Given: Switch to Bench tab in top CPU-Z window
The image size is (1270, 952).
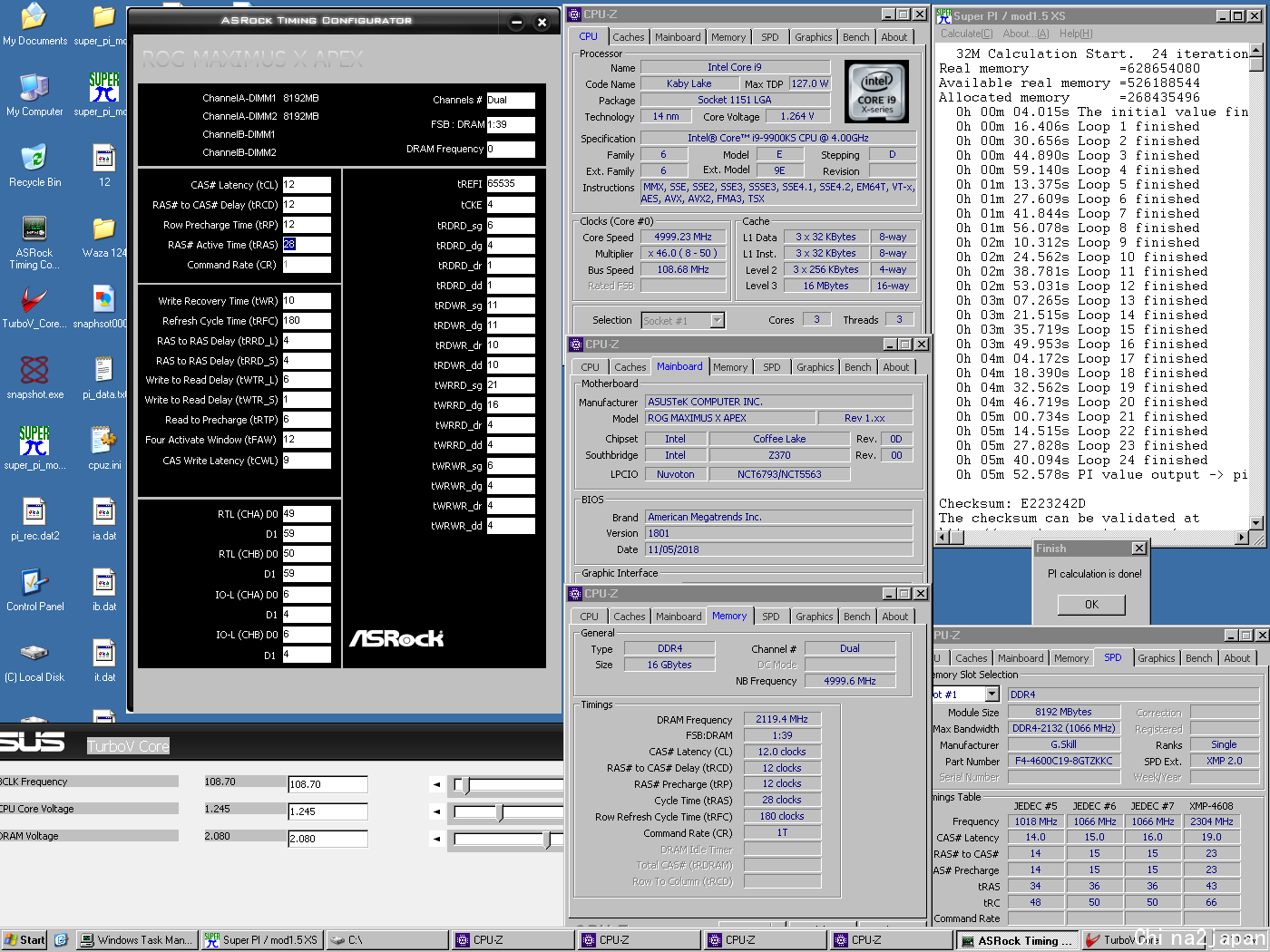Looking at the screenshot, I should point(855,37).
